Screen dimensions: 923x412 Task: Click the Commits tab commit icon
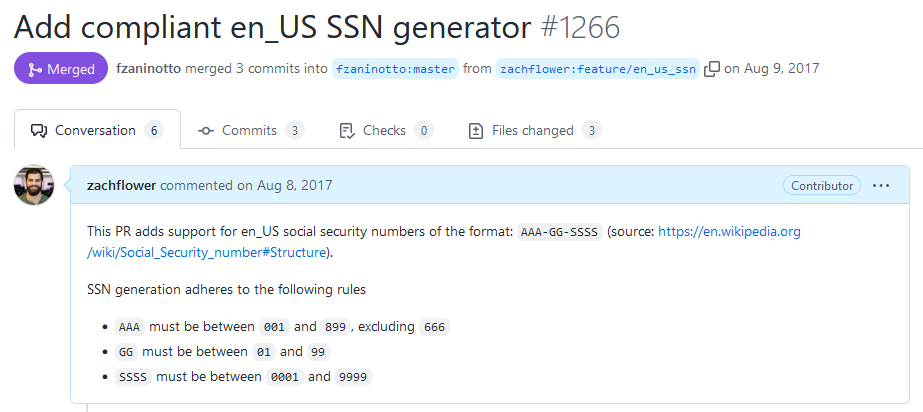[206, 131]
